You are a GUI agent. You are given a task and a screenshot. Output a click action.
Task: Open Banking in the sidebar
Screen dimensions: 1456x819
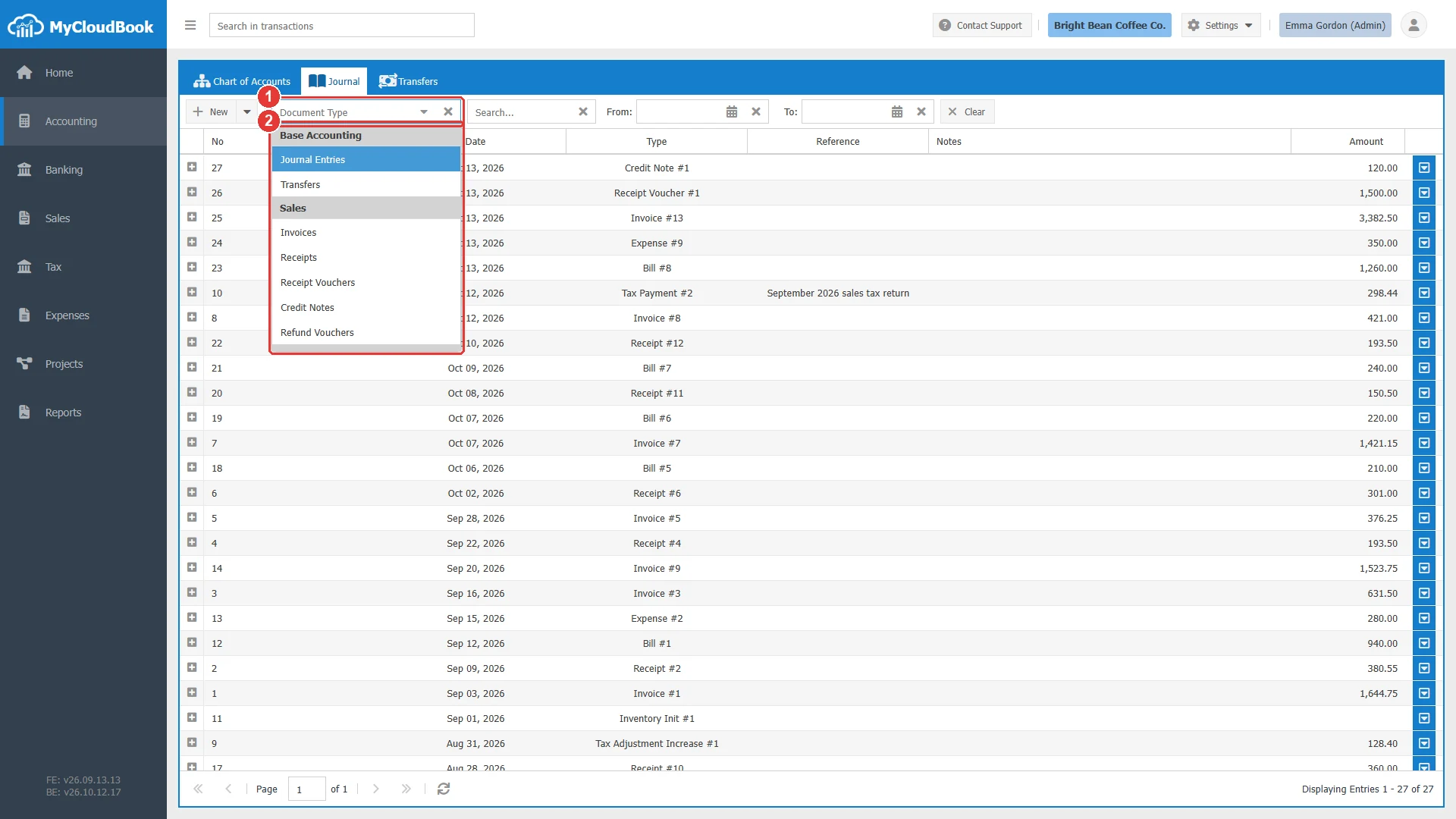(83, 170)
